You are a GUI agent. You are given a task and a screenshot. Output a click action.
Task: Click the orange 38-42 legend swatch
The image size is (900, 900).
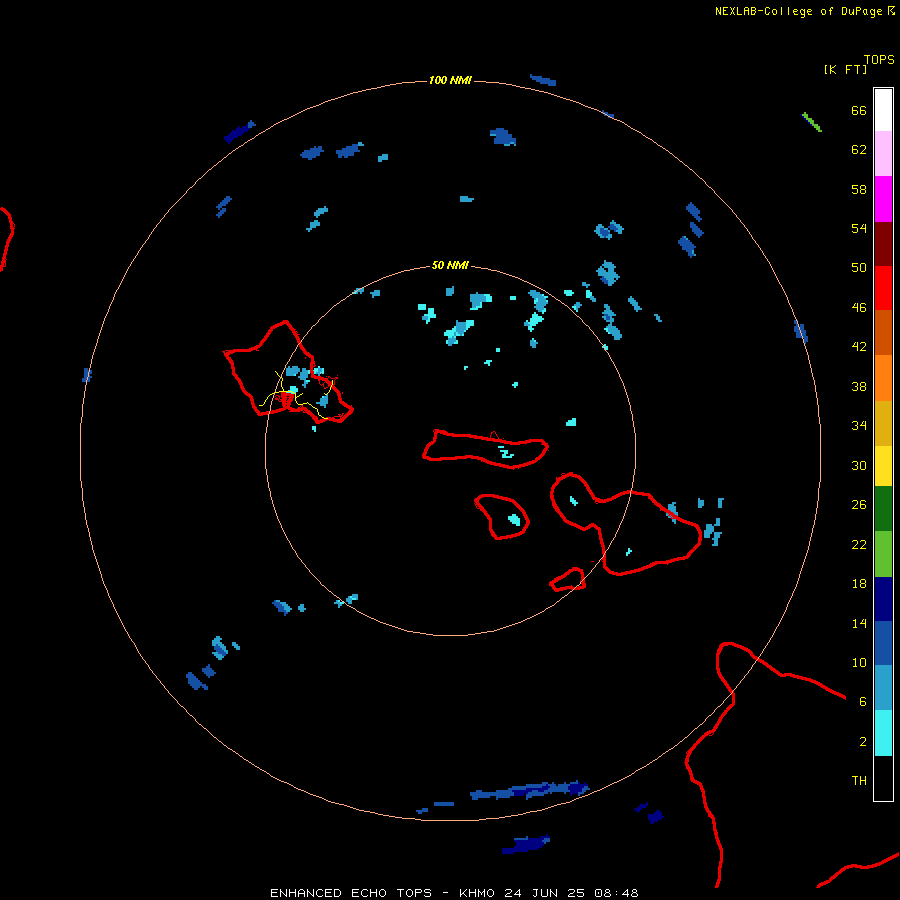pos(883,378)
